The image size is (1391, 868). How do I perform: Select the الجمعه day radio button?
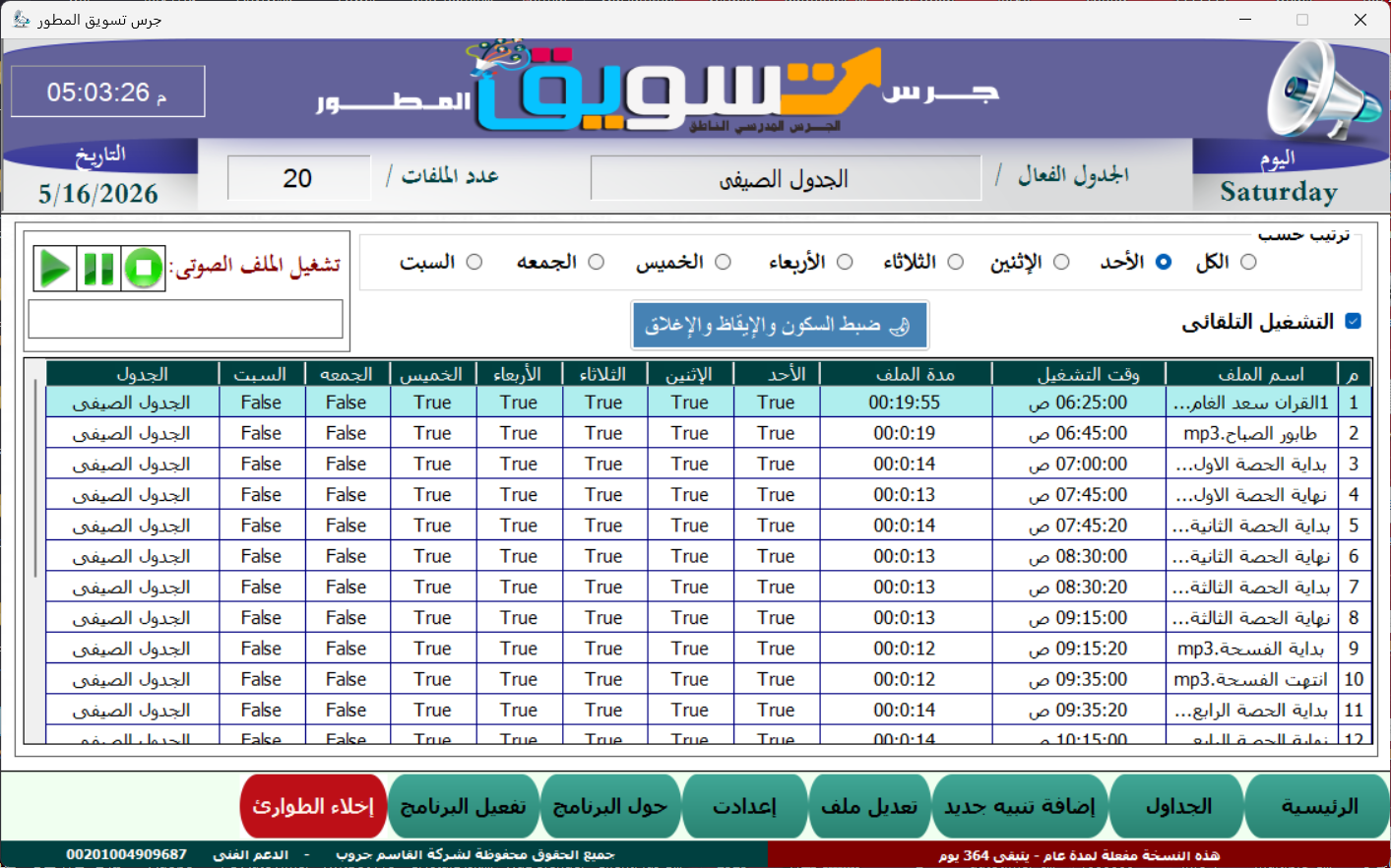[x=596, y=262]
